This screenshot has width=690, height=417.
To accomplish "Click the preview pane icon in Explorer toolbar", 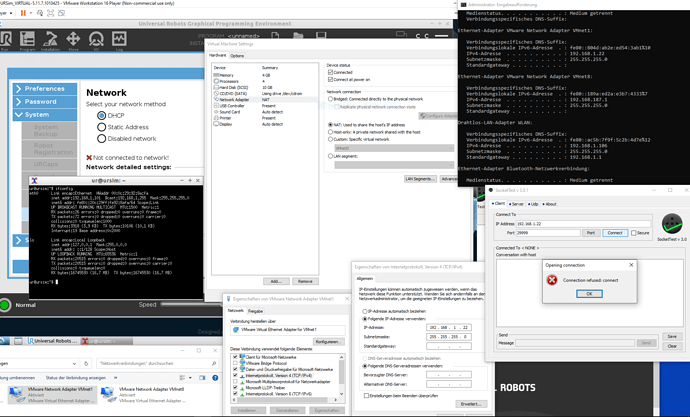I will 202,377.
